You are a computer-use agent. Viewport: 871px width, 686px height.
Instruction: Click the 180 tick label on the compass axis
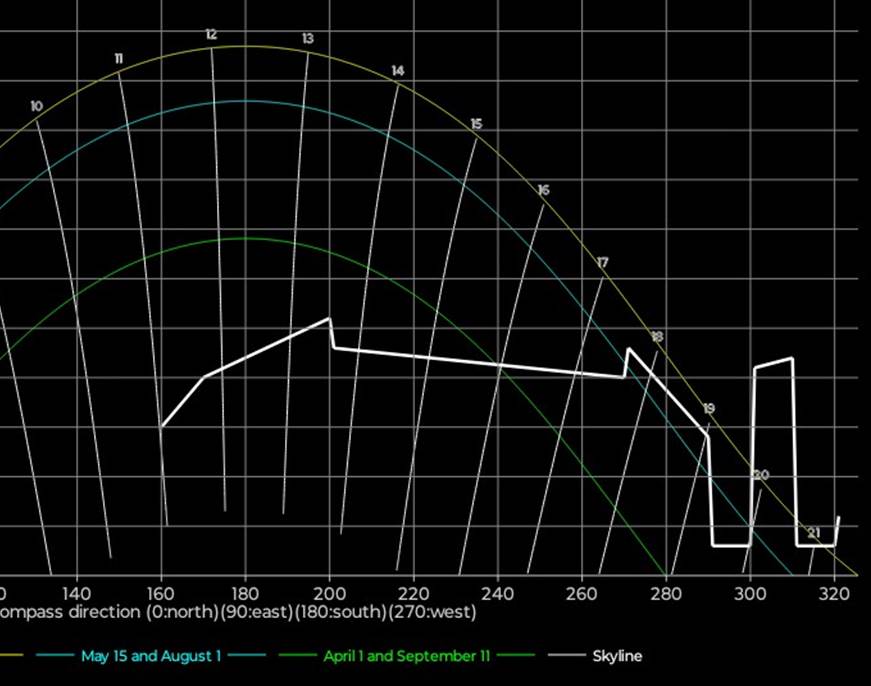pyautogui.click(x=246, y=592)
